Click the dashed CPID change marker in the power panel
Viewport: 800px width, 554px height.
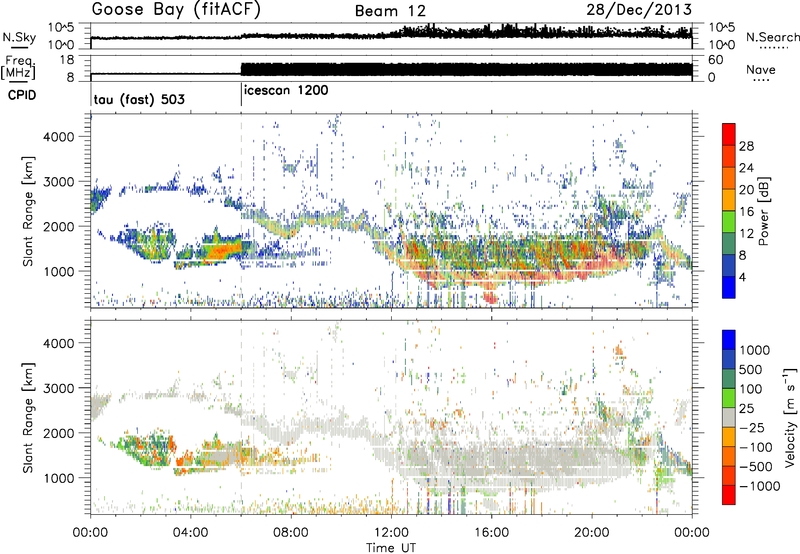pos(241,210)
